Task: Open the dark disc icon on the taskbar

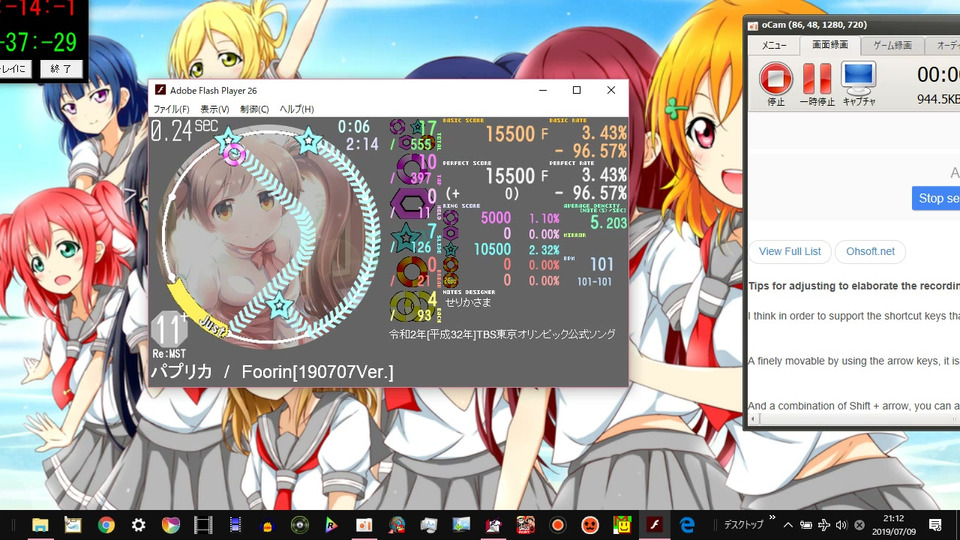Action: point(299,525)
